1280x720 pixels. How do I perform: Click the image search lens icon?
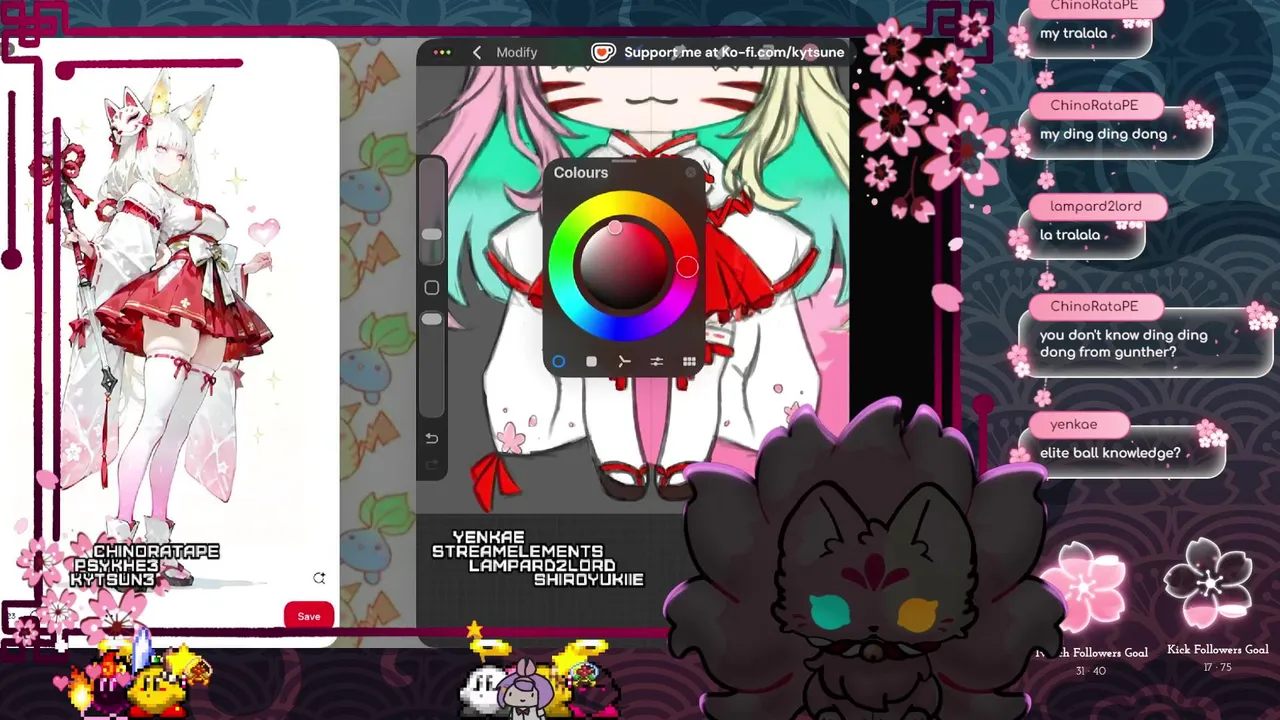319,578
